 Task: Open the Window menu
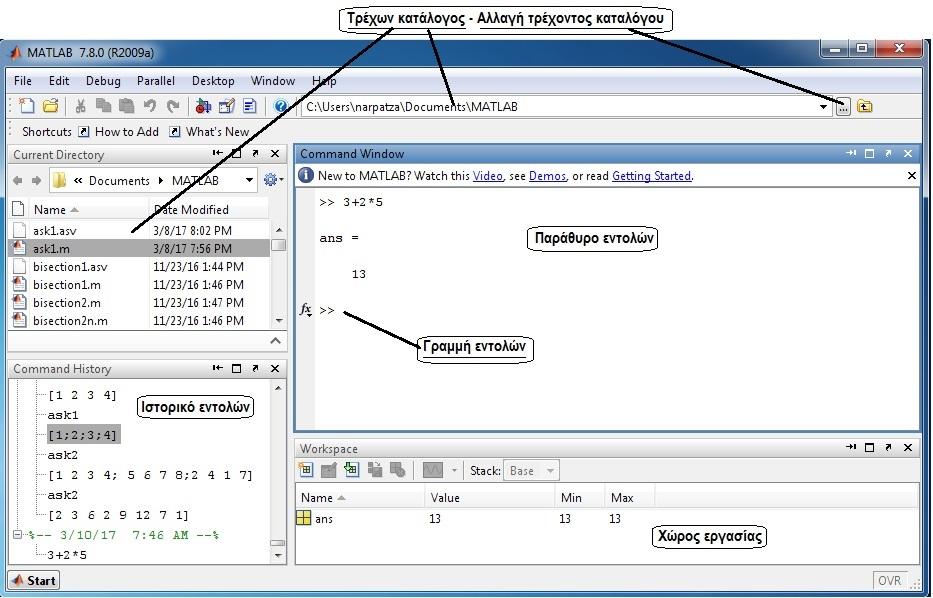[273, 81]
